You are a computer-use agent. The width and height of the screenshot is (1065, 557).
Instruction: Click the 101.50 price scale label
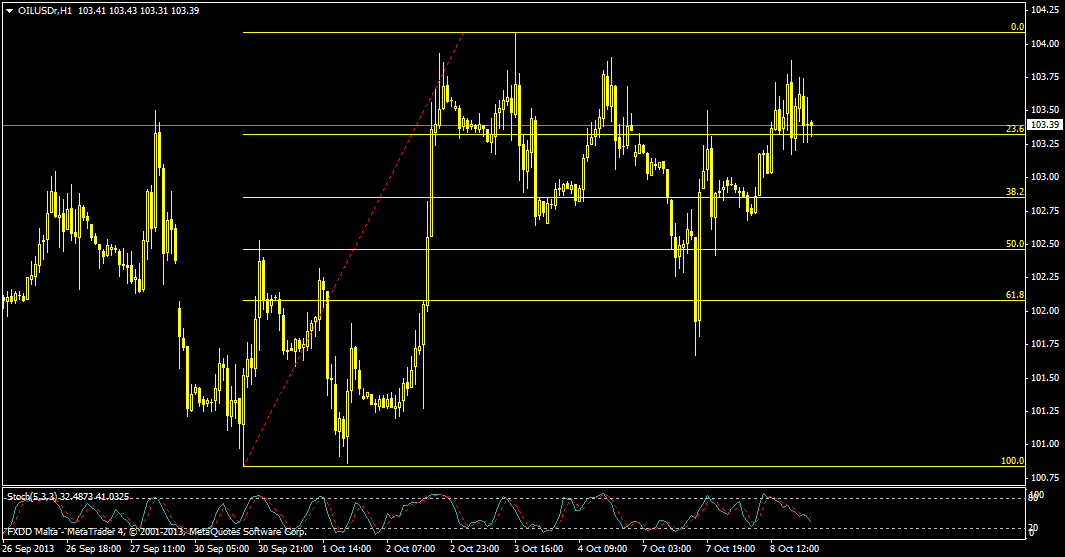[1045, 378]
